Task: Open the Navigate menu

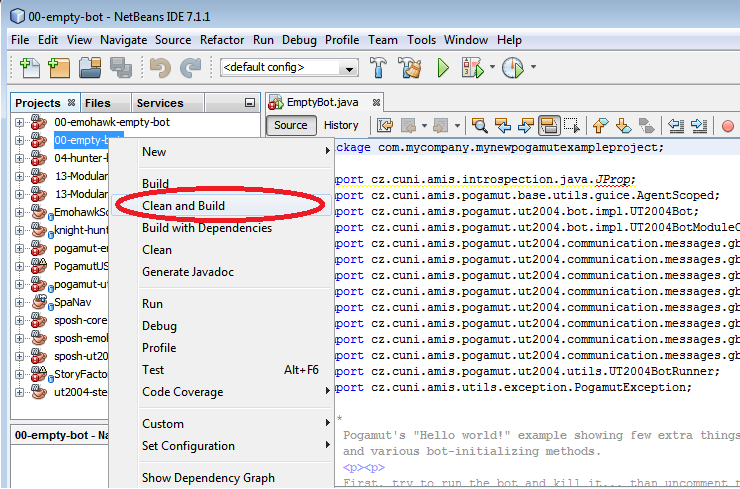Action: coord(123,40)
